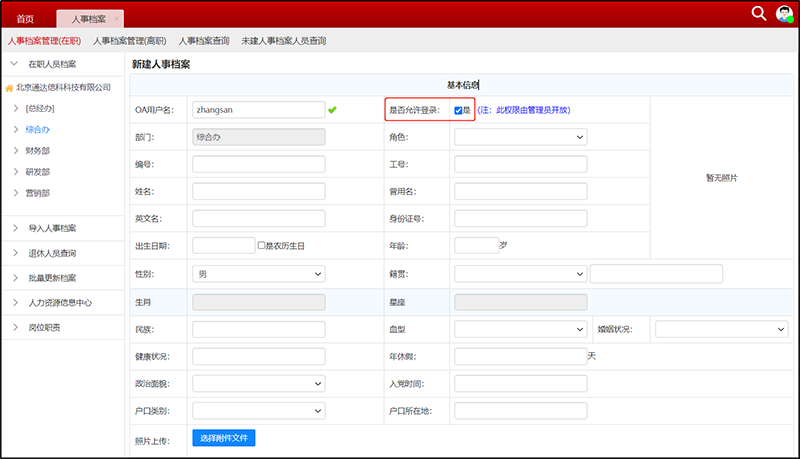Open the 角色 dropdown

tap(520, 137)
